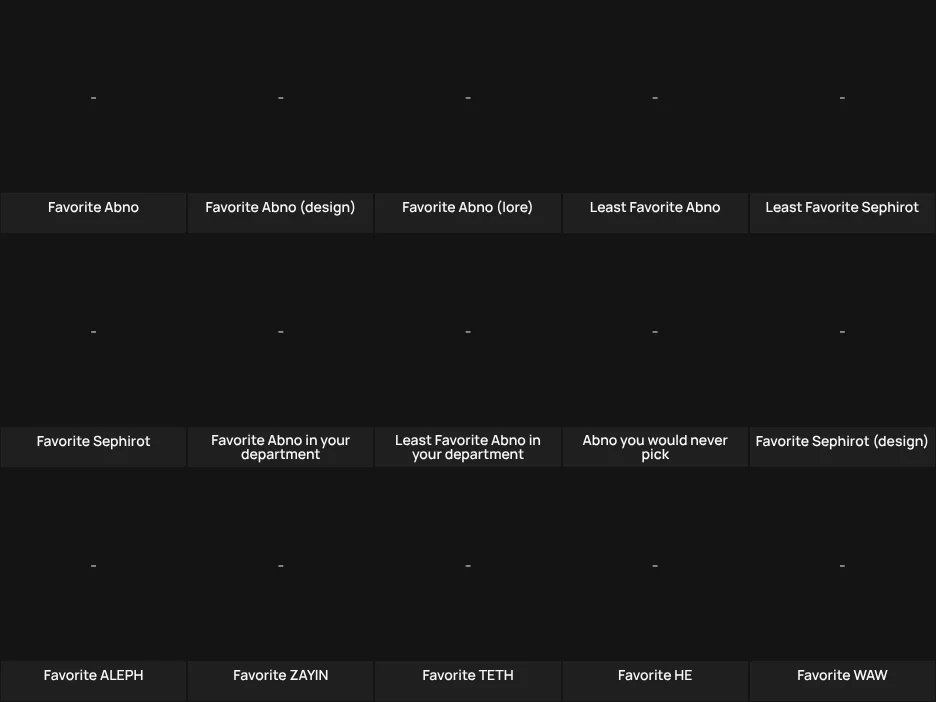Select the Favorite Abno (design) label
This screenshot has height=702, width=936.
(280, 207)
